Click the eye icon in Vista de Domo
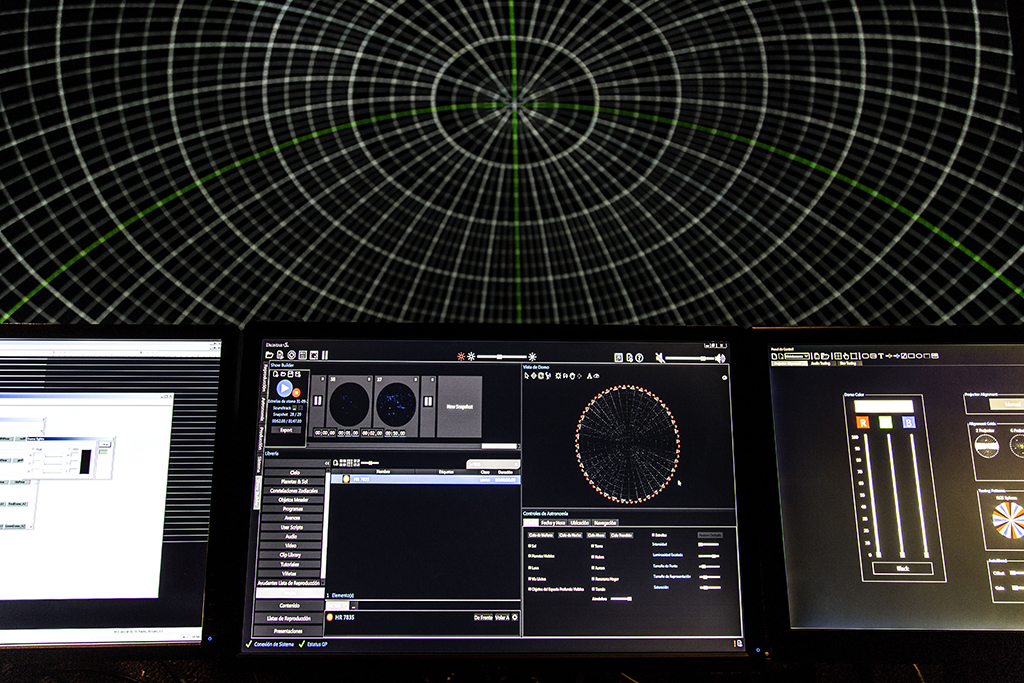Screen dimensions: 1024x683 tap(723, 377)
